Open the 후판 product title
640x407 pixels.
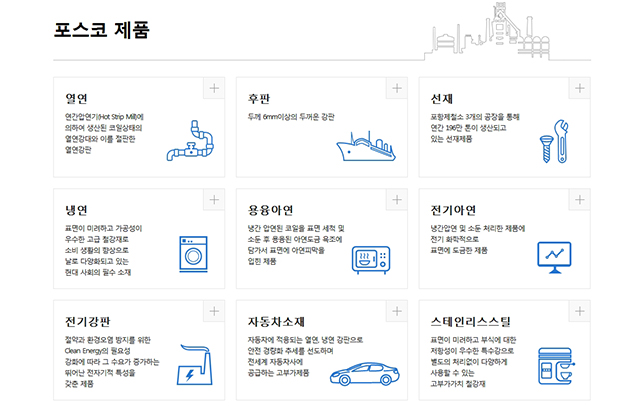[x=259, y=99]
